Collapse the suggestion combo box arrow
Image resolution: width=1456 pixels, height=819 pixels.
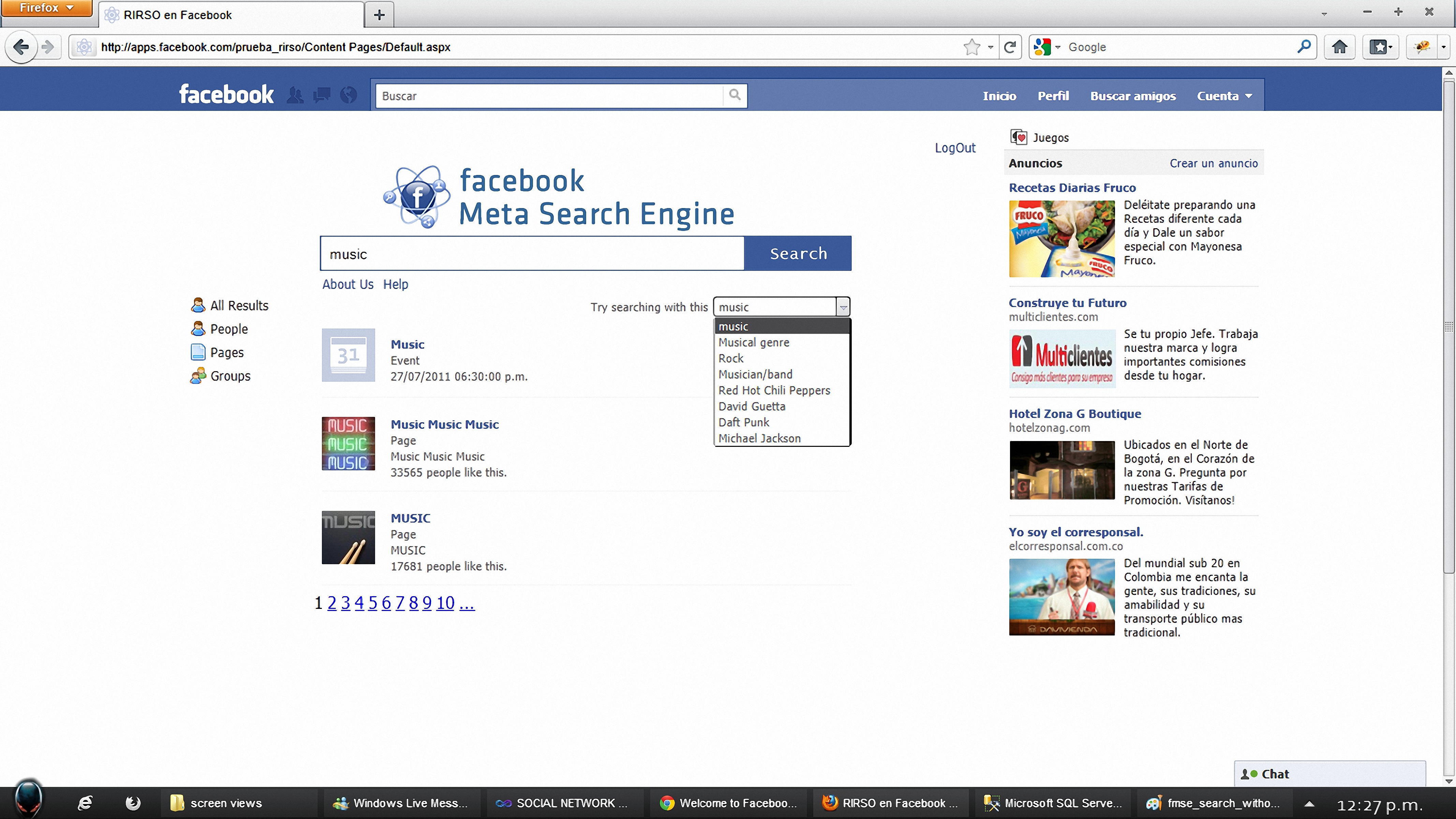(x=843, y=307)
